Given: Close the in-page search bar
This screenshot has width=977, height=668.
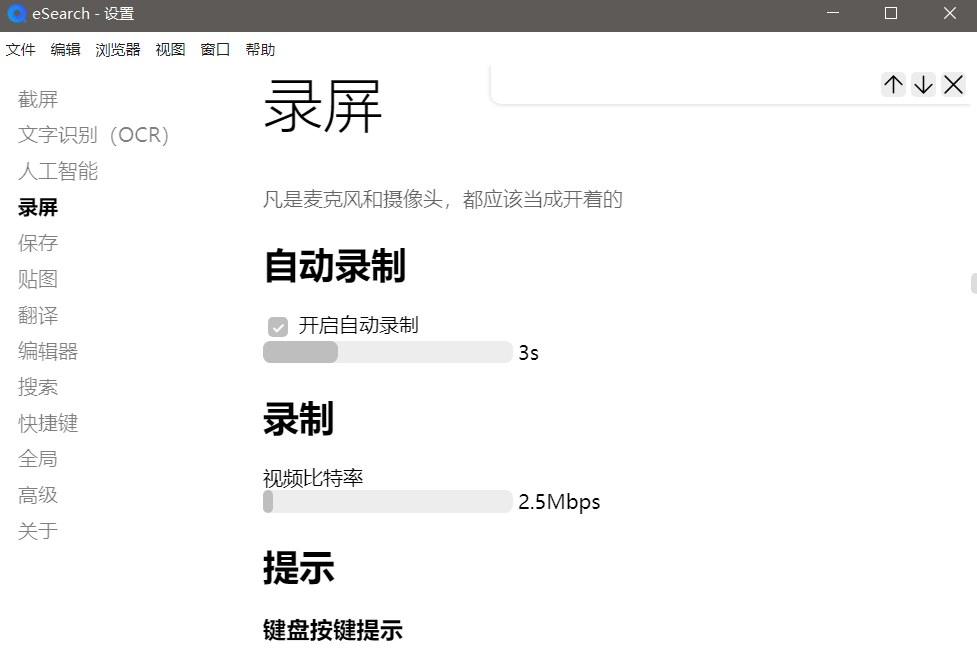Looking at the screenshot, I should pyautogui.click(x=952, y=85).
